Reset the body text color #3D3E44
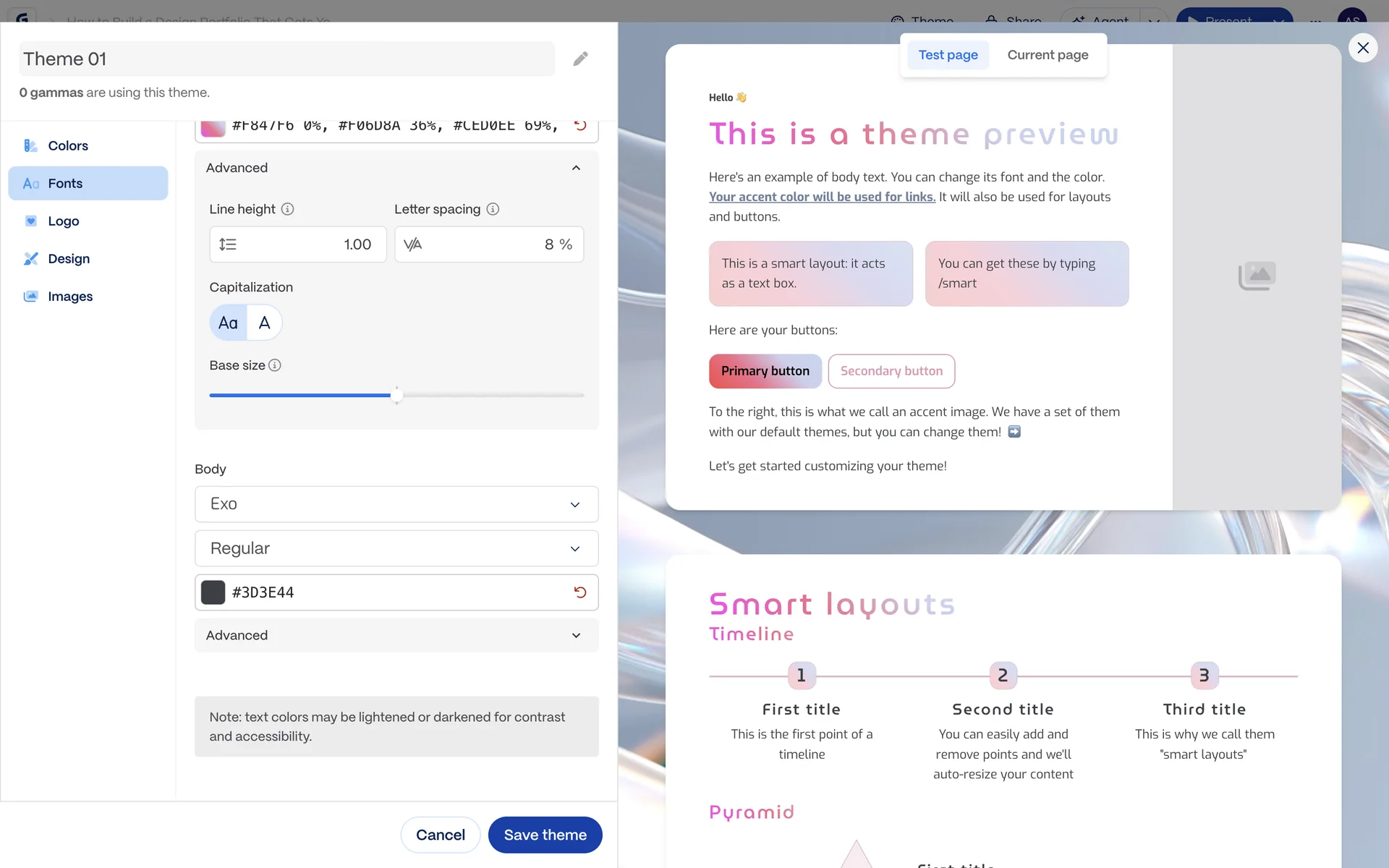The width and height of the screenshot is (1389, 868). pos(580,592)
